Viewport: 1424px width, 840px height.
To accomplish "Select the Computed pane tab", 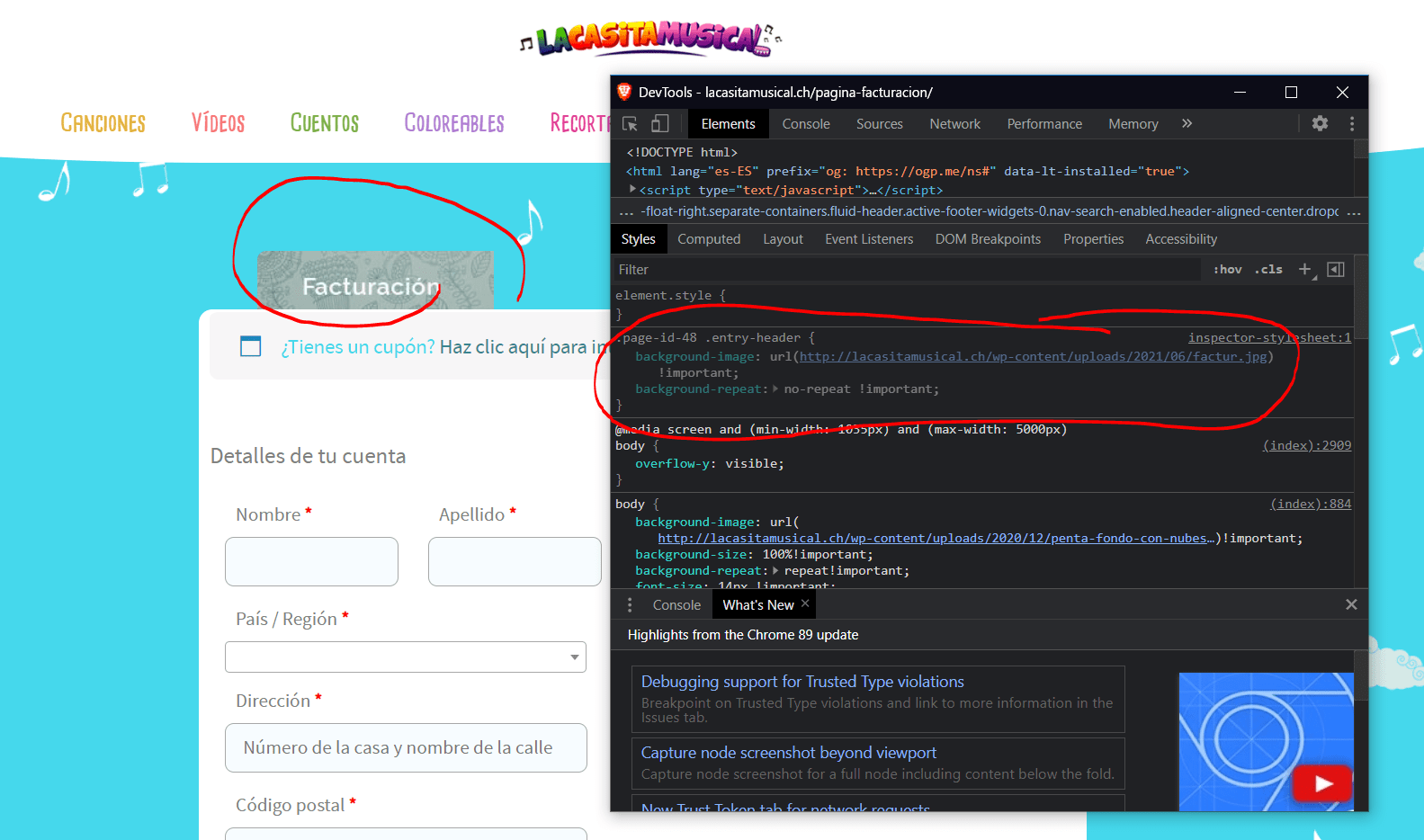I will (709, 239).
